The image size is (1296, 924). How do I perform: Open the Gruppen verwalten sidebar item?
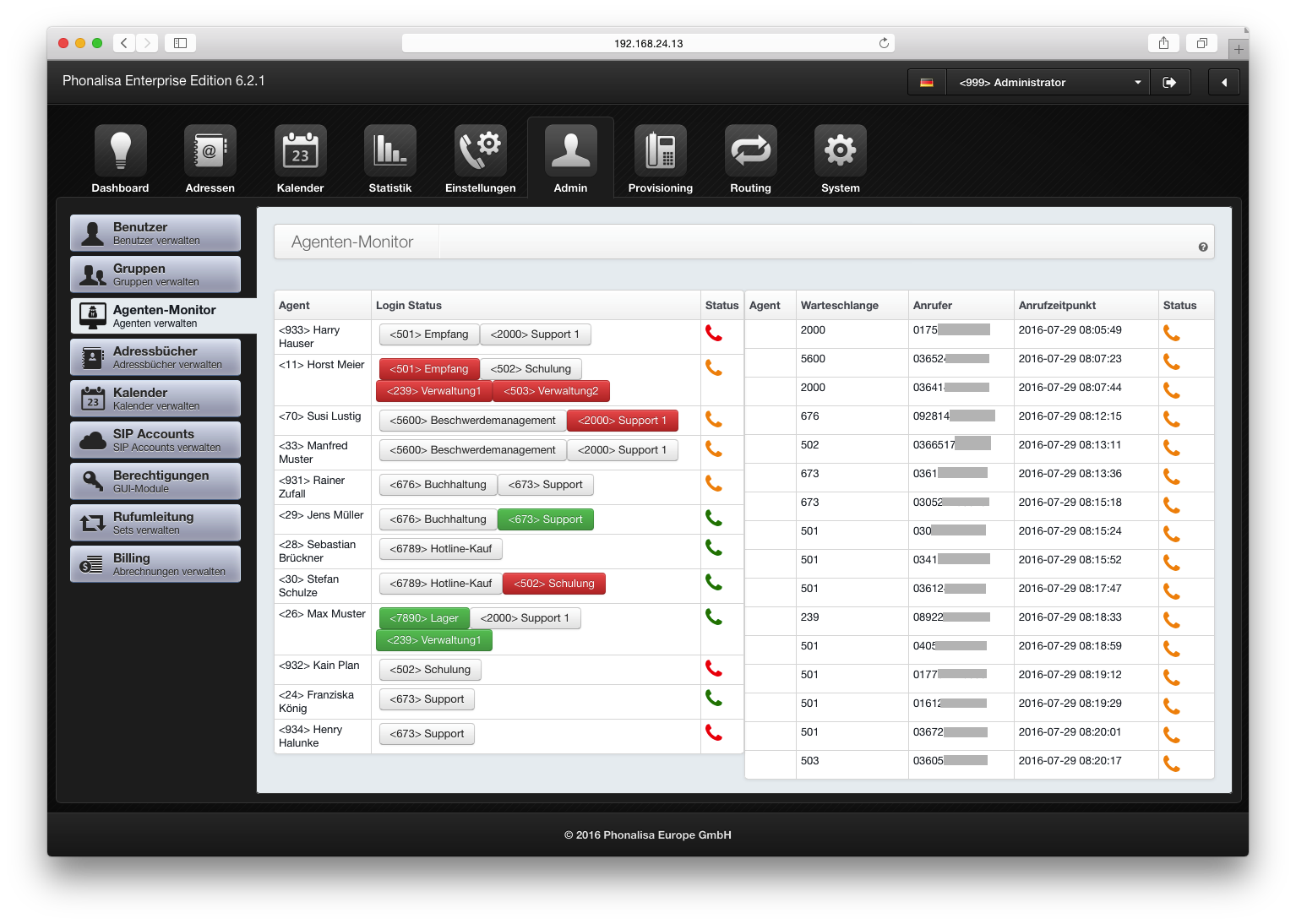(x=155, y=274)
